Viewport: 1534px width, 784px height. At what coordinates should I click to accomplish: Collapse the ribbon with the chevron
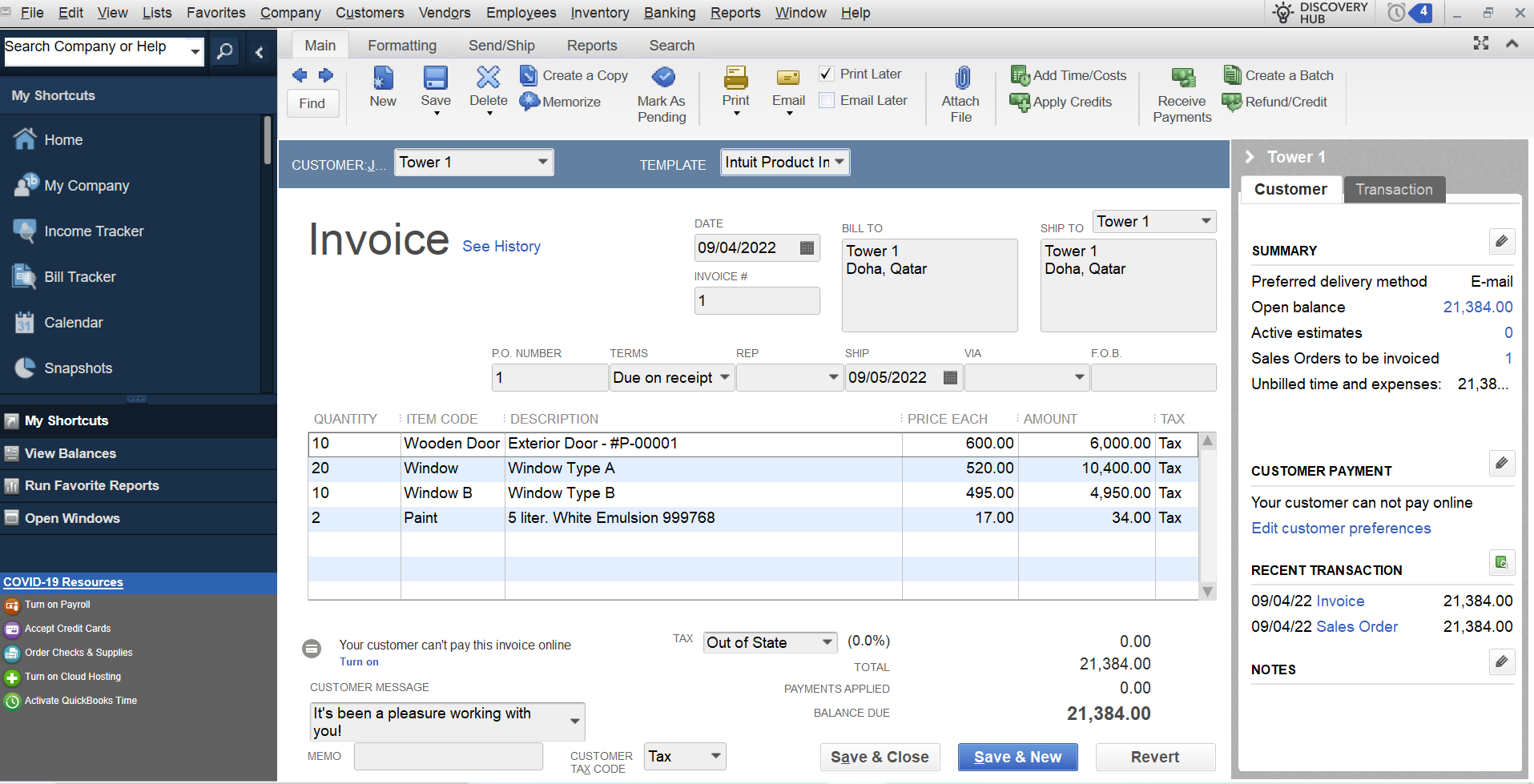(x=1512, y=43)
